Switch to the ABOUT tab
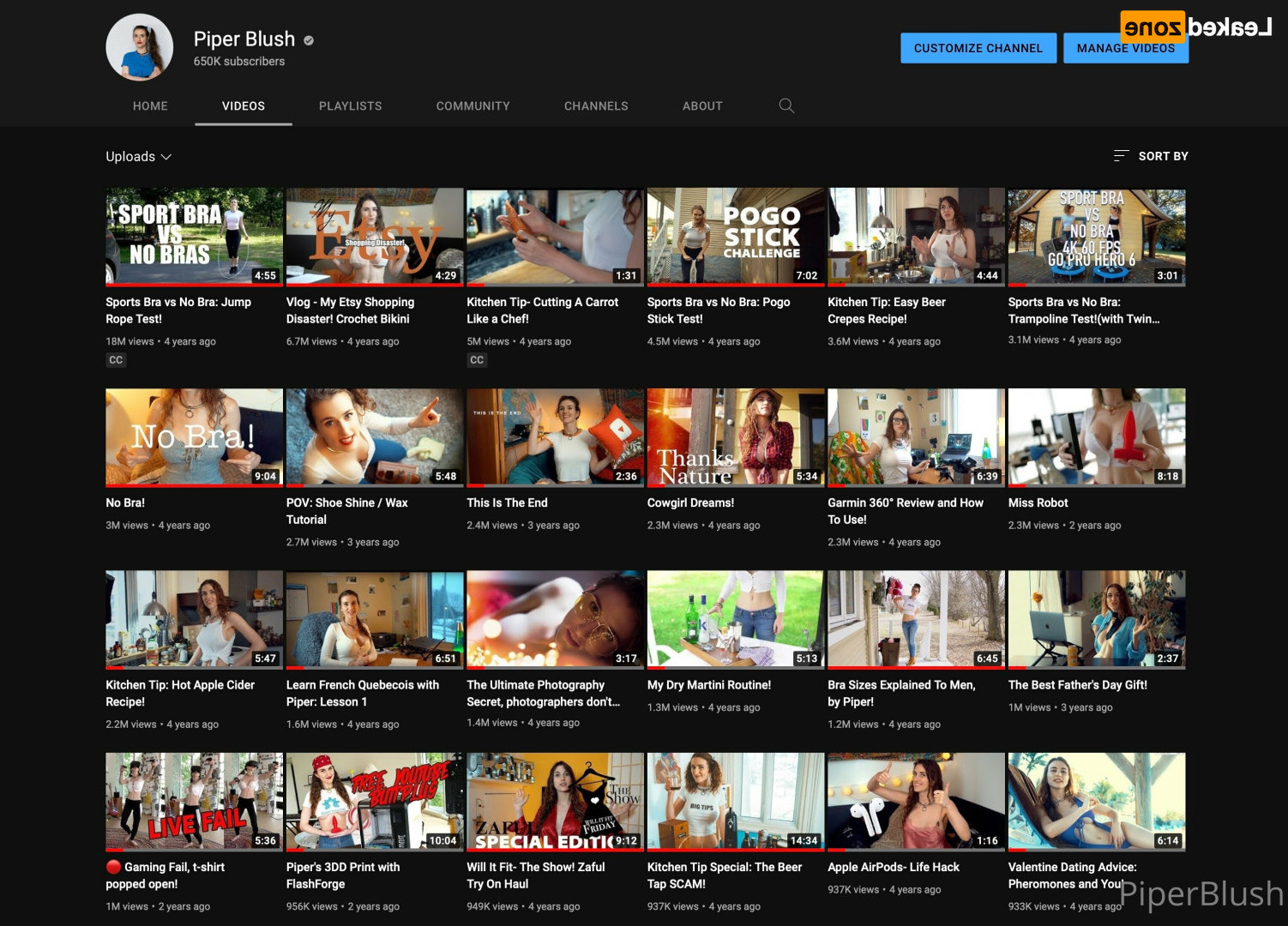This screenshot has width=1288, height=926. (702, 105)
